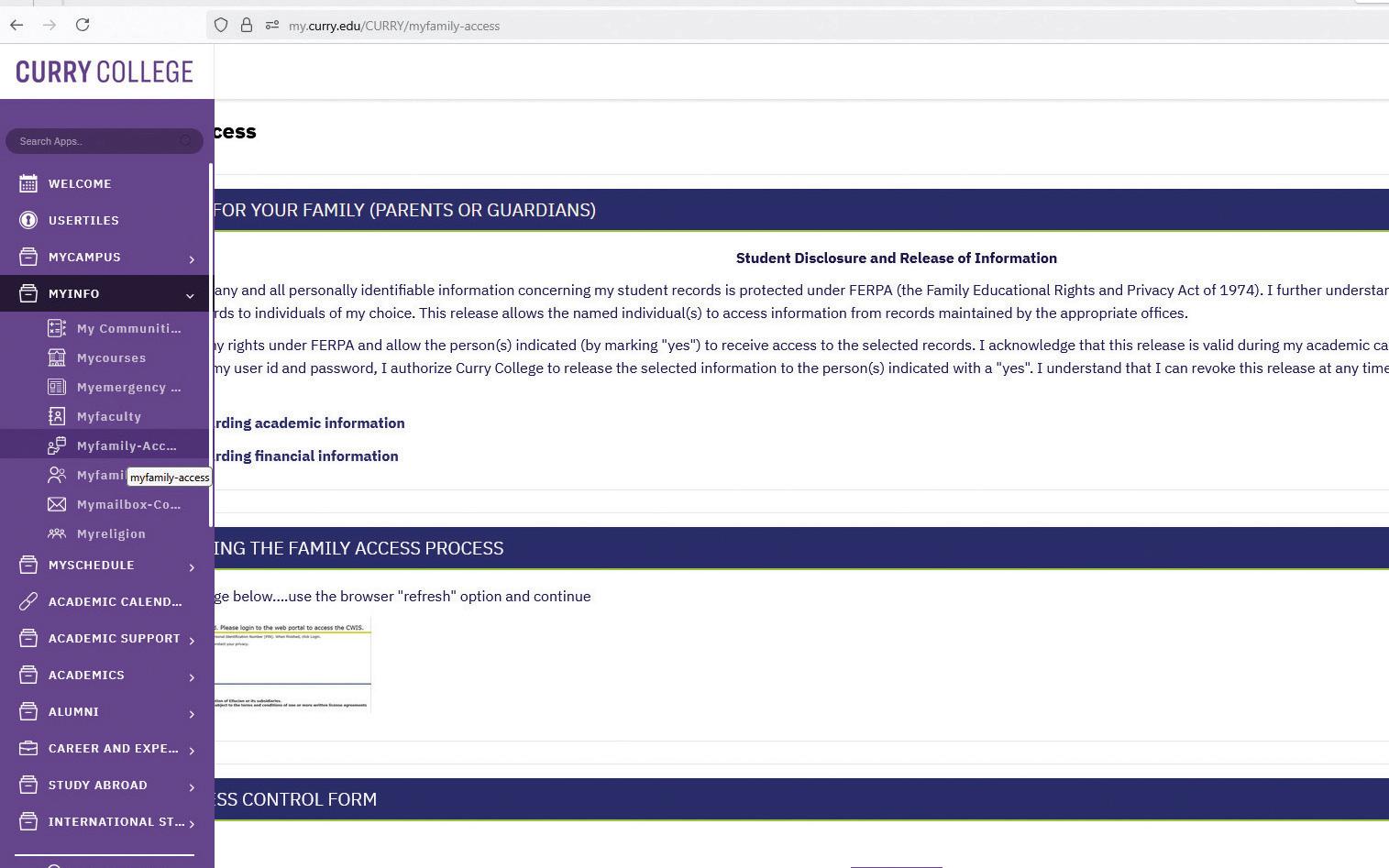The height and width of the screenshot is (868, 1389).
Task: Click the browser address bar URL
Action: 394,26
